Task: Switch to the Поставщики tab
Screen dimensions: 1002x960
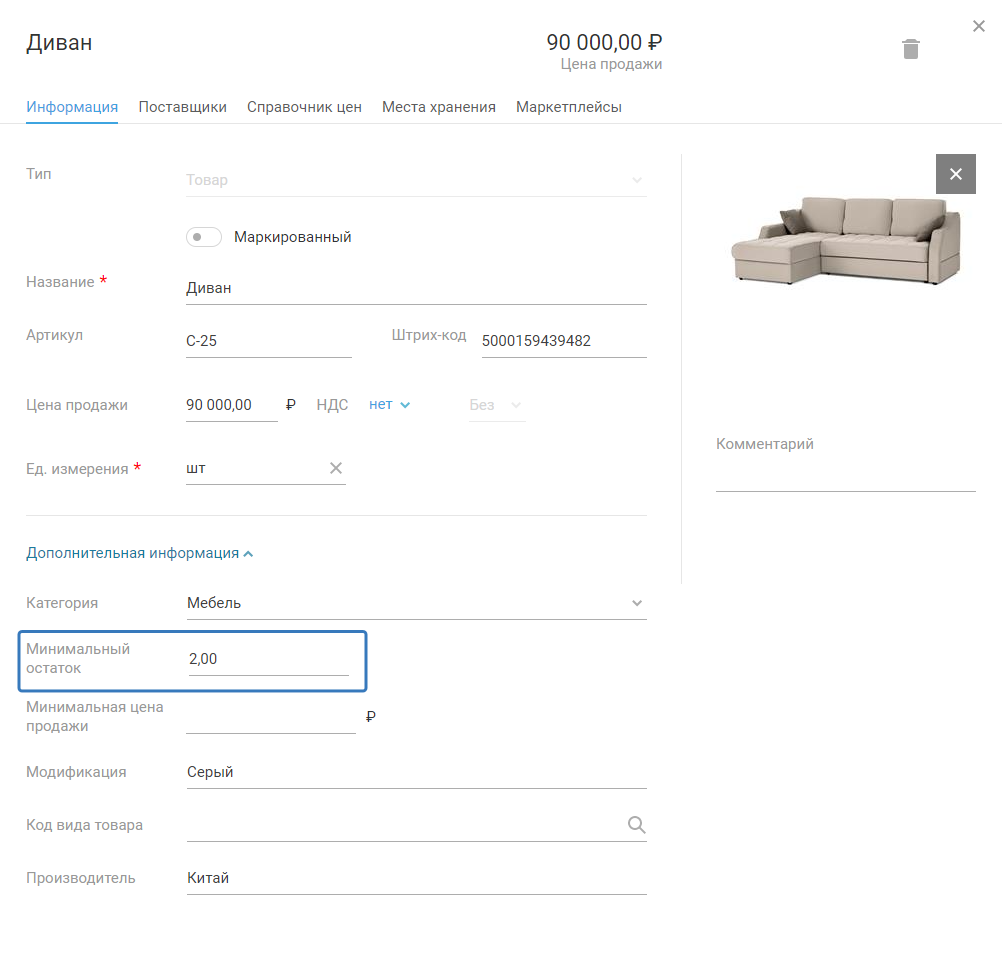Action: (x=182, y=107)
